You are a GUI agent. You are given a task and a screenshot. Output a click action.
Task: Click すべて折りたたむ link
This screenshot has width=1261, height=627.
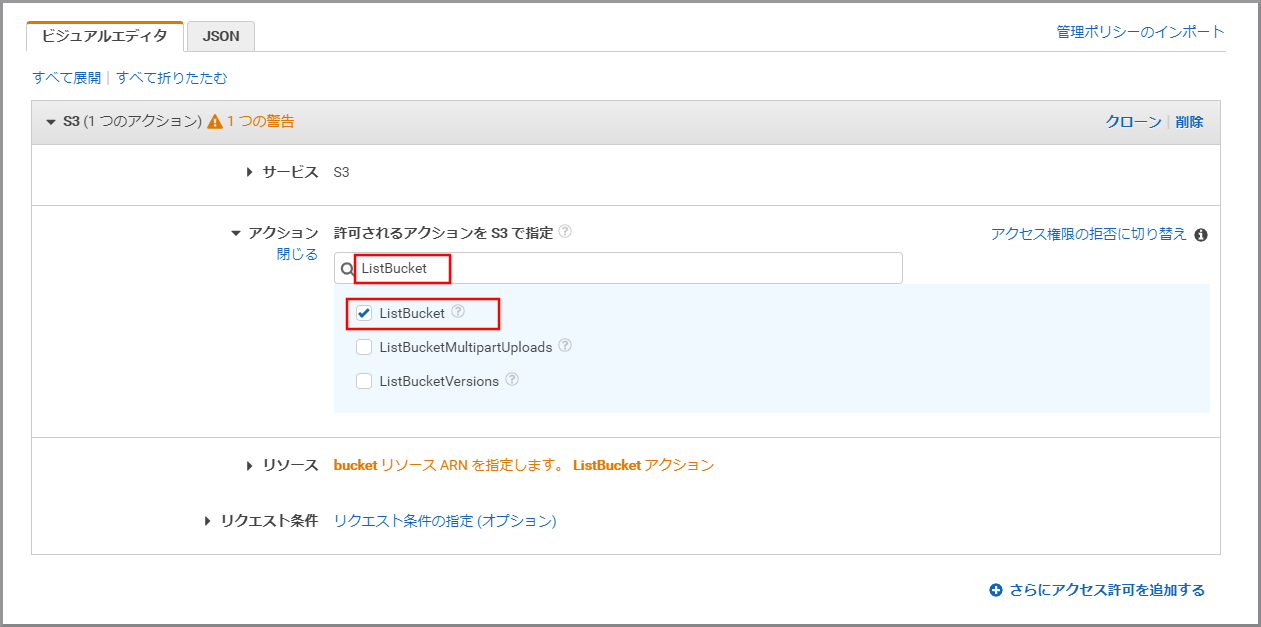click(172, 77)
